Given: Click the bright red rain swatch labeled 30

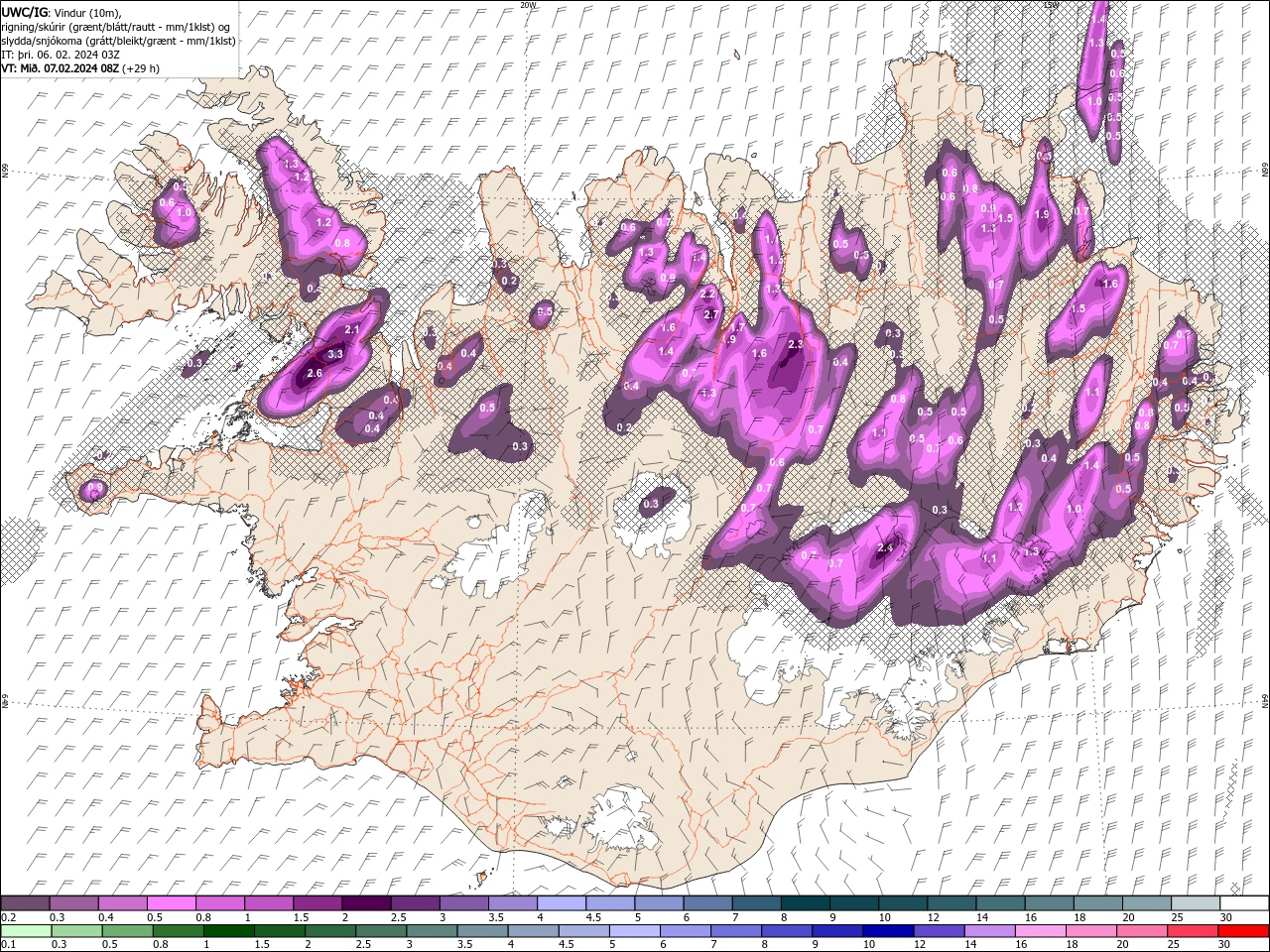Looking at the screenshot, I should 1242,931.
